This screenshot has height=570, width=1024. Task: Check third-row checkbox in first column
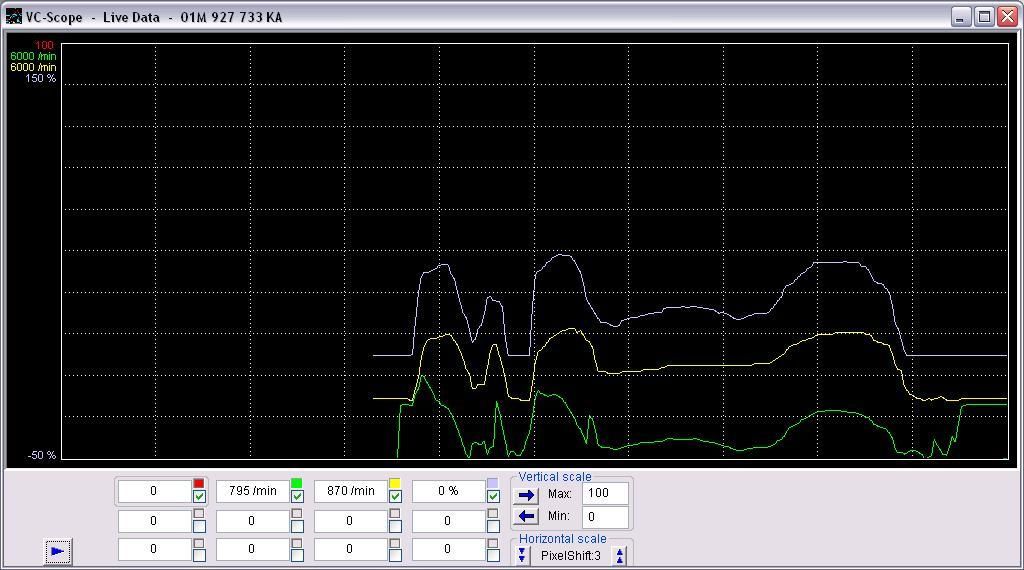tap(199, 555)
